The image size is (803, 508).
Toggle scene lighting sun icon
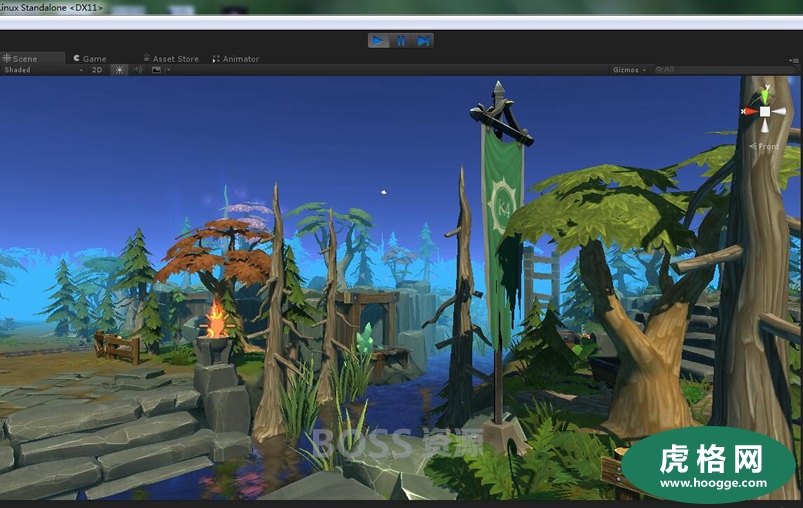[119, 70]
